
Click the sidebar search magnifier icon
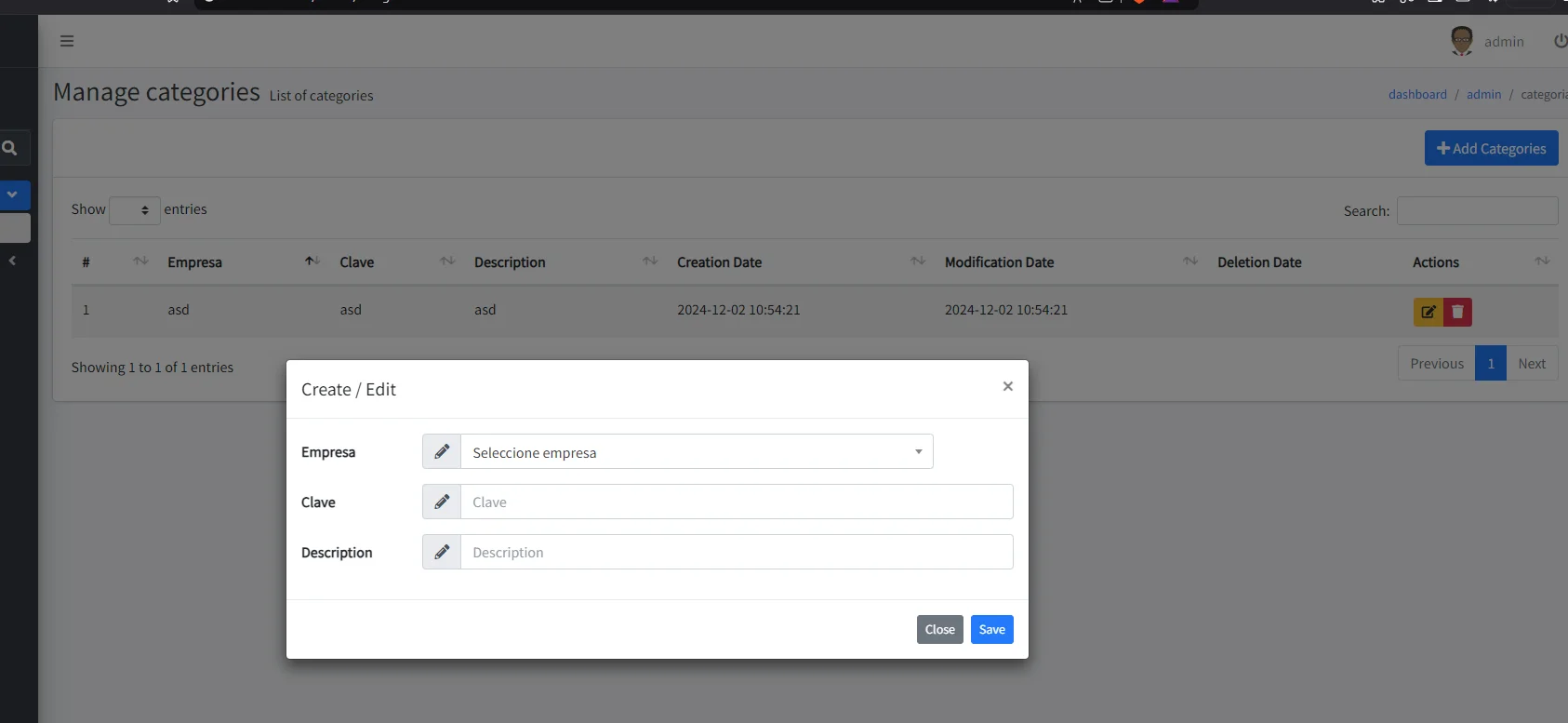pos(10,148)
